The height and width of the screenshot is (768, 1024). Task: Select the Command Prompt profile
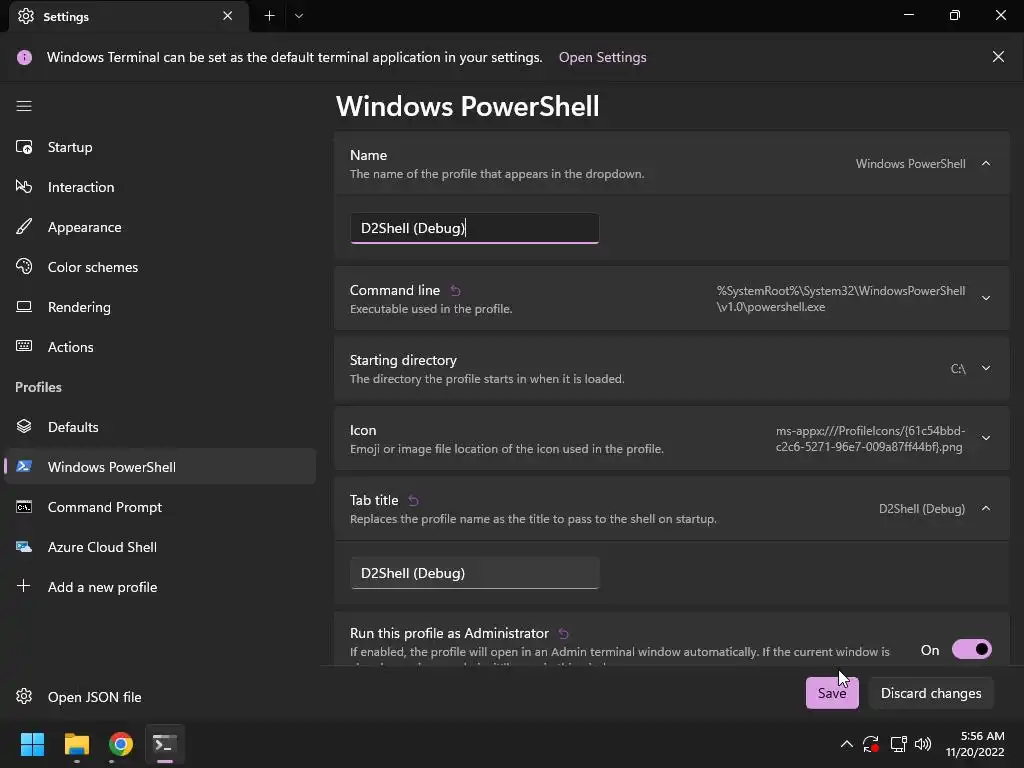coord(160,507)
